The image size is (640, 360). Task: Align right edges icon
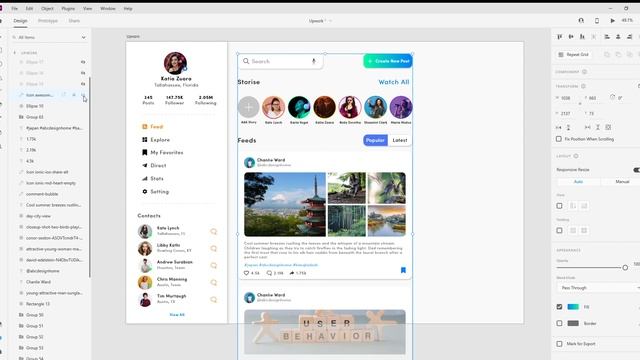(629, 37)
